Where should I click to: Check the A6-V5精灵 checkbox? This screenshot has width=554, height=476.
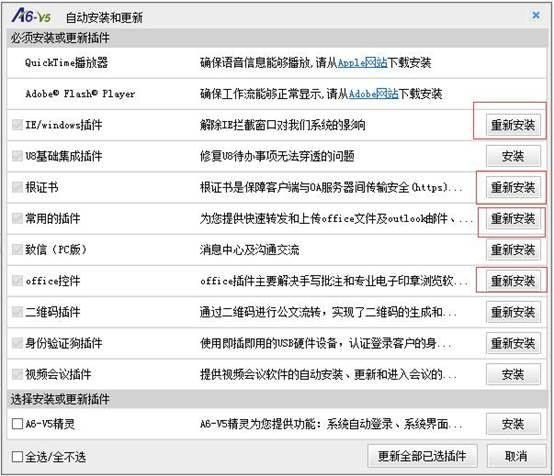pos(17,423)
